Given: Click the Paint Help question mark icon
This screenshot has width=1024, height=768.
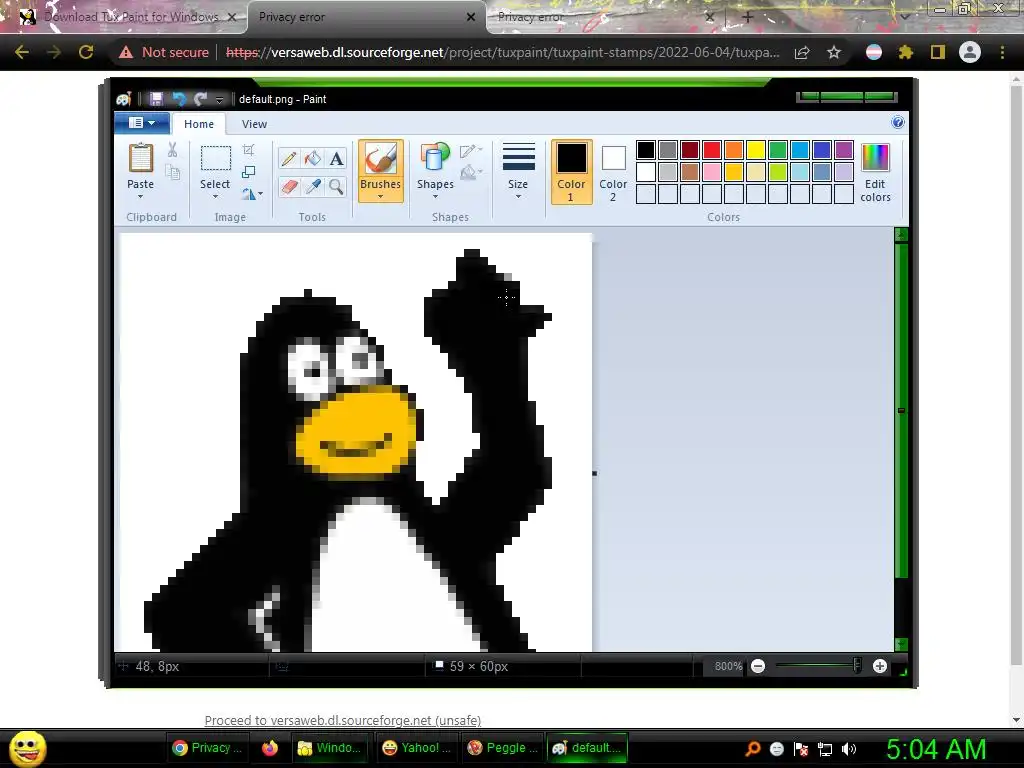Looking at the screenshot, I should click(898, 123).
